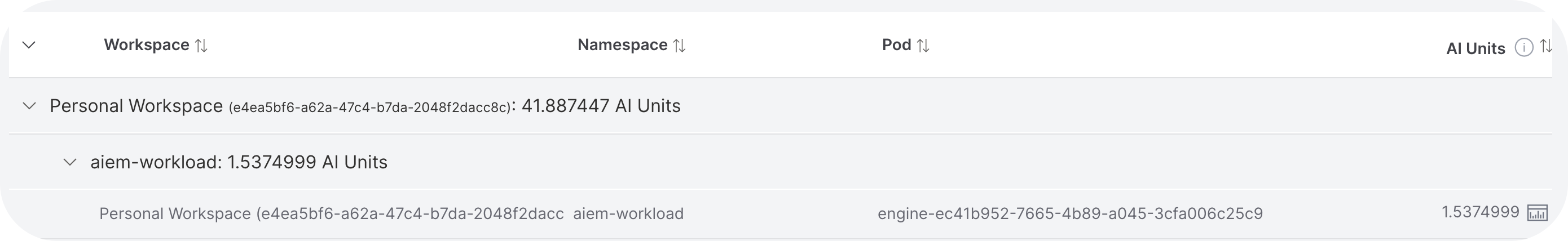Click the engine-ec41b952 pod name
Image resolution: width=1568 pixels, height=241 pixels.
(x=1069, y=213)
